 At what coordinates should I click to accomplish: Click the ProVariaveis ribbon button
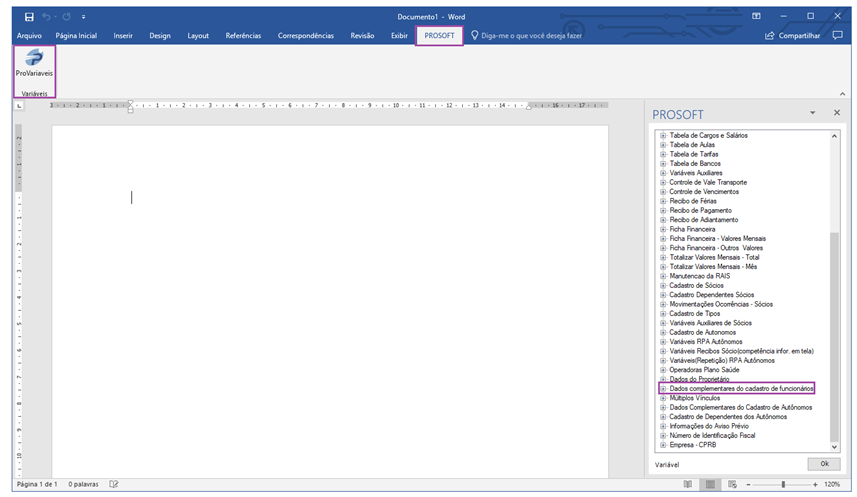[34, 63]
